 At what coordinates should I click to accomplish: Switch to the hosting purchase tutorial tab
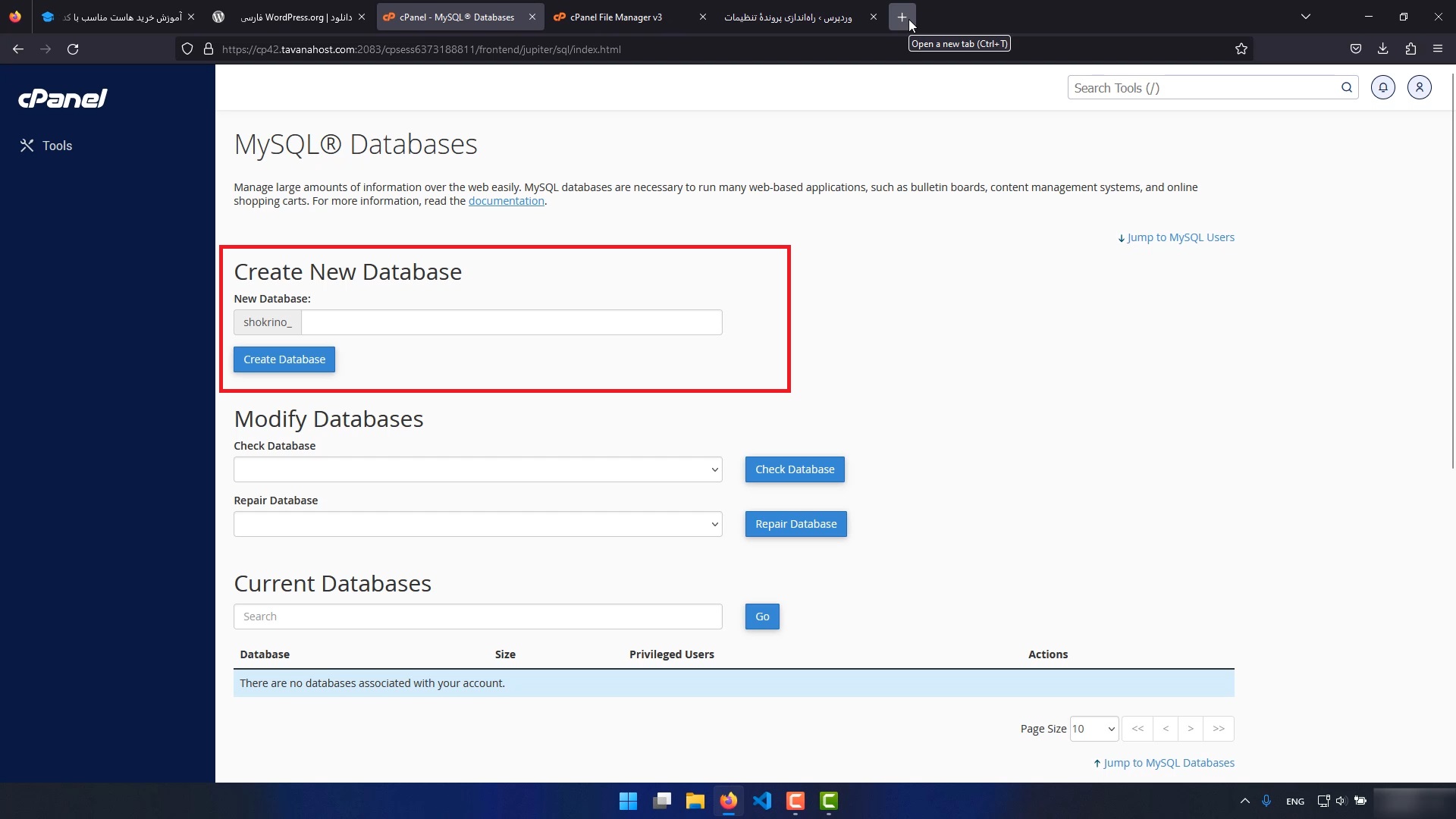pyautogui.click(x=118, y=17)
